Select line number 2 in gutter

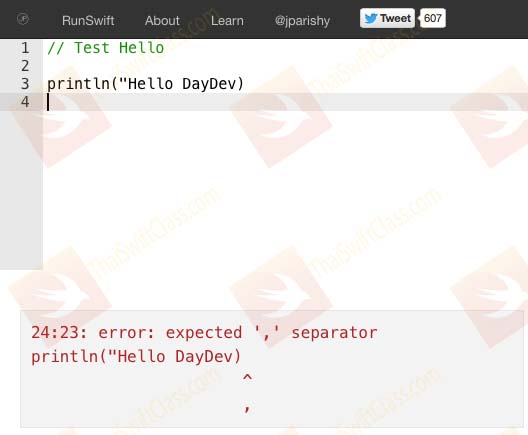point(25,66)
